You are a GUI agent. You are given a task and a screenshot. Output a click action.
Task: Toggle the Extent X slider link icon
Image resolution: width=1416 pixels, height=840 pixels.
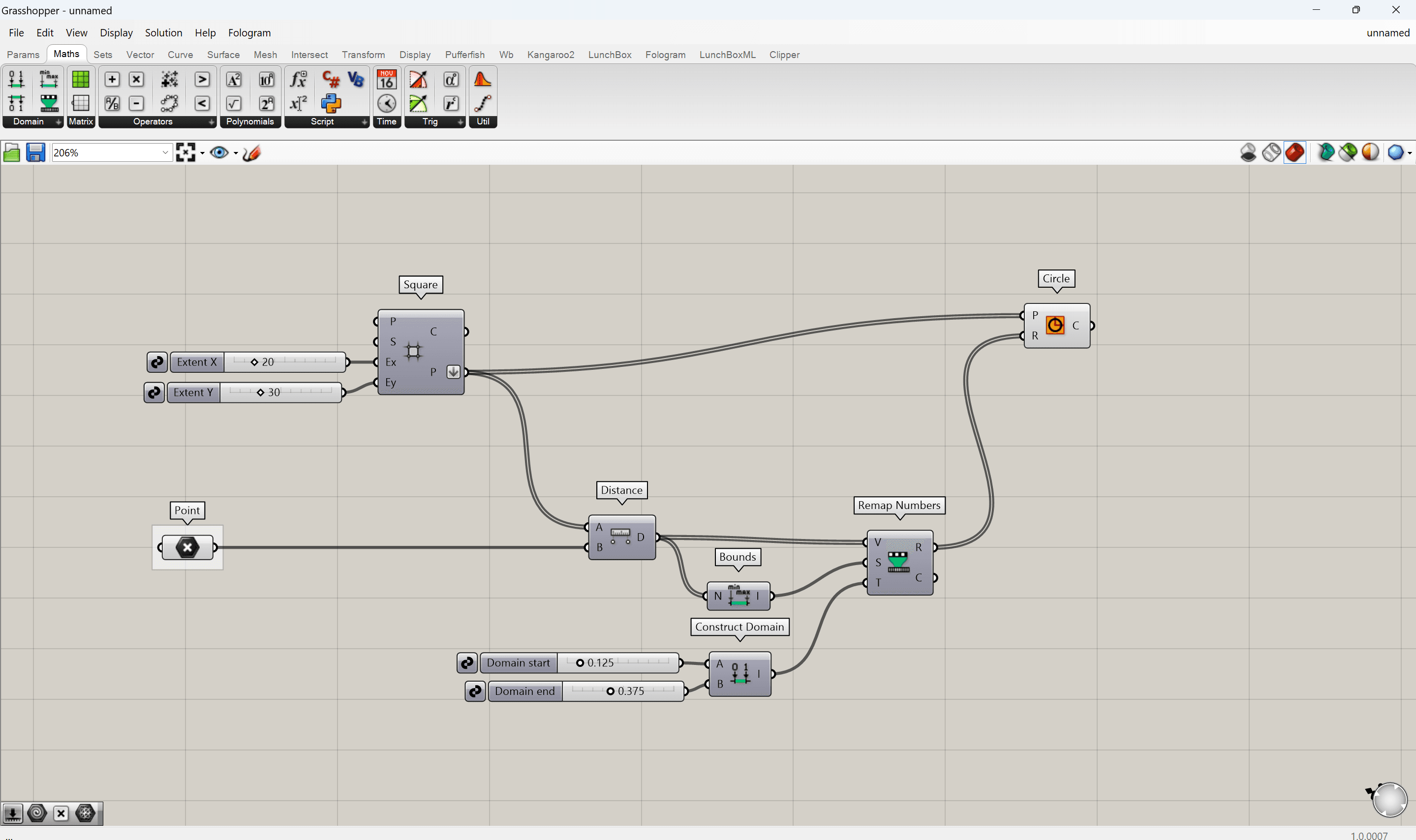[157, 362]
